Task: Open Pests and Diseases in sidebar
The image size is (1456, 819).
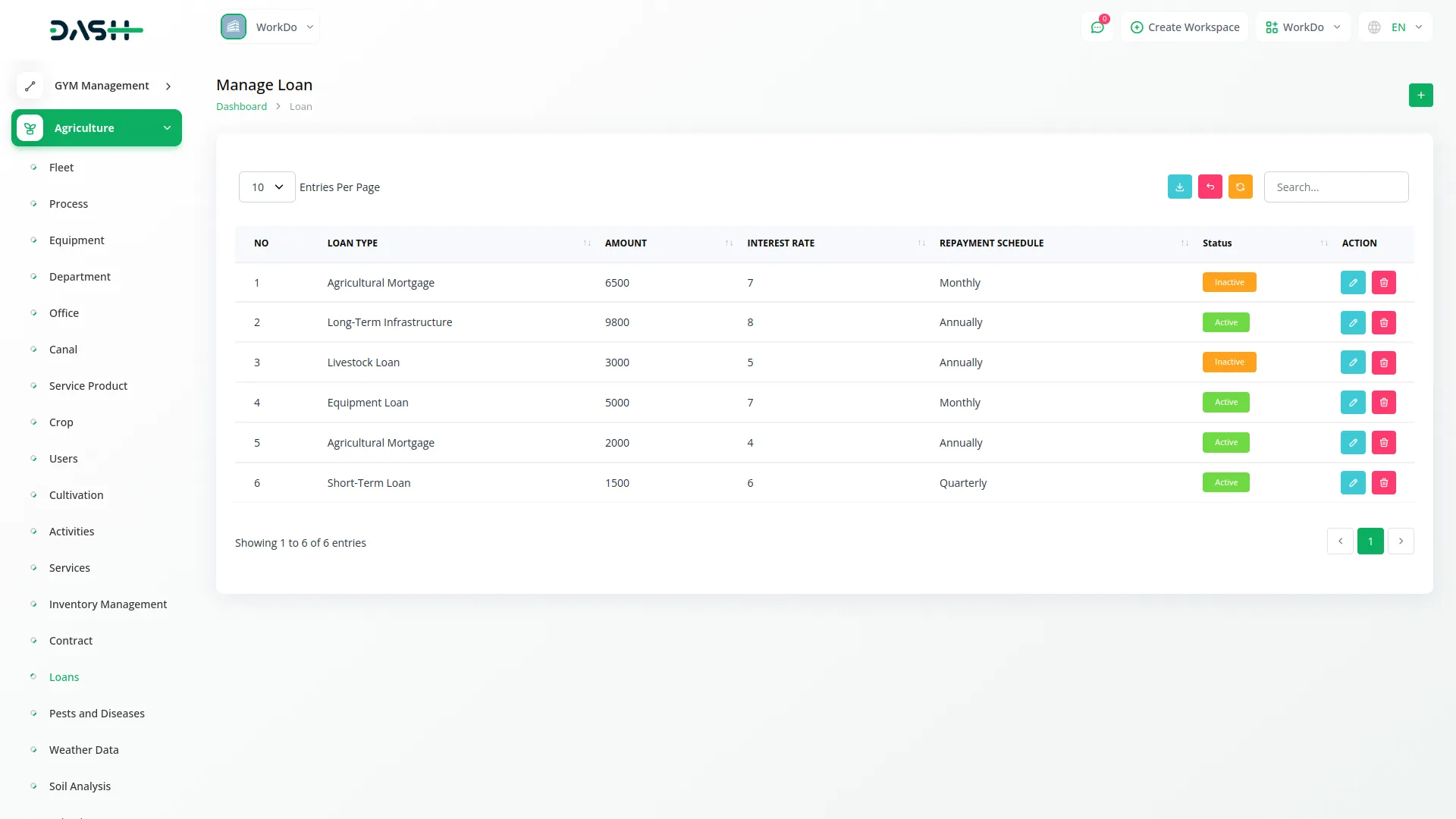Action: 96,714
